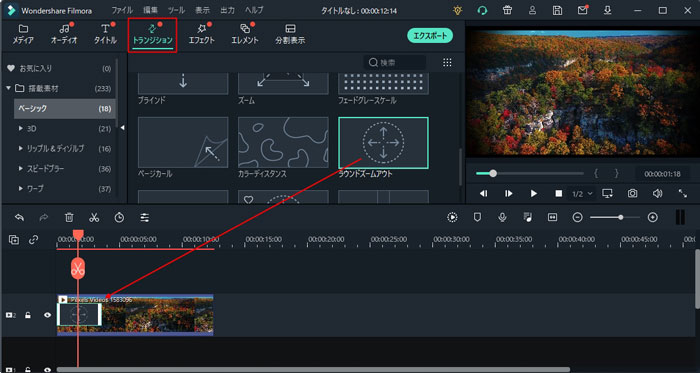Select the Transition (トランジション) tab

pyautogui.click(x=152, y=35)
